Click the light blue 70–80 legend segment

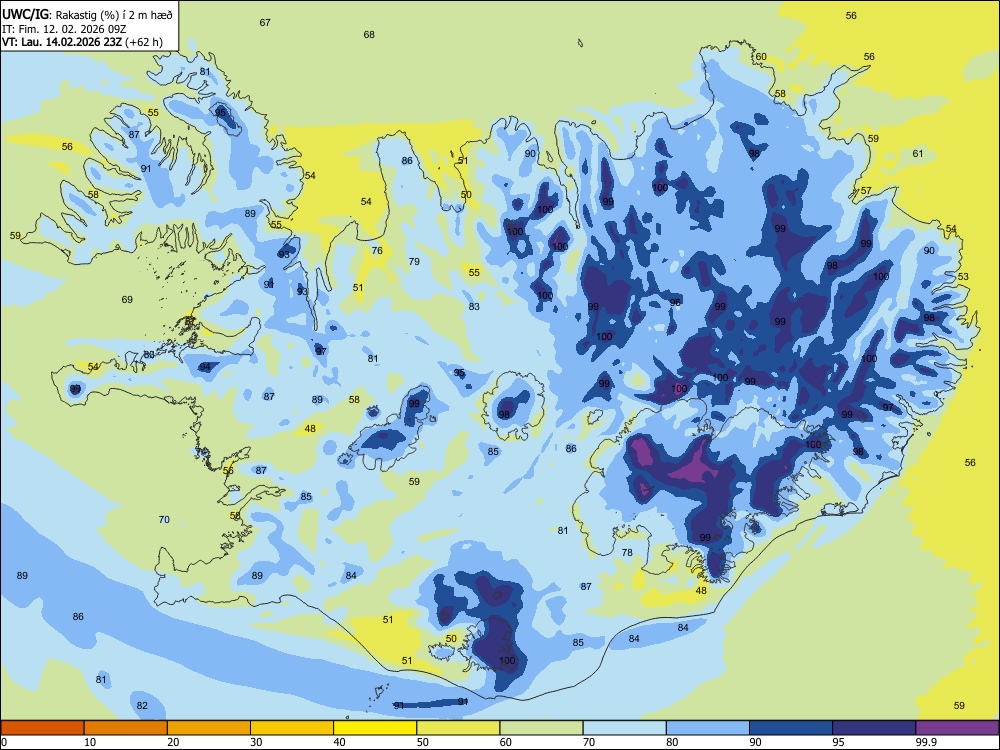coord(624,728)
